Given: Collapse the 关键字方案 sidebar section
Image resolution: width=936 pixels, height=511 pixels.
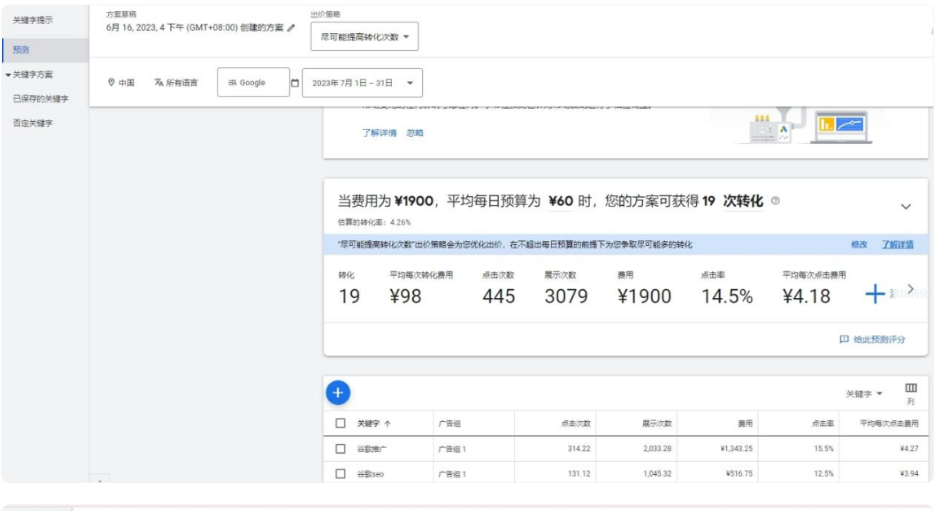Looking at the screenshot, I should (8, 75).
